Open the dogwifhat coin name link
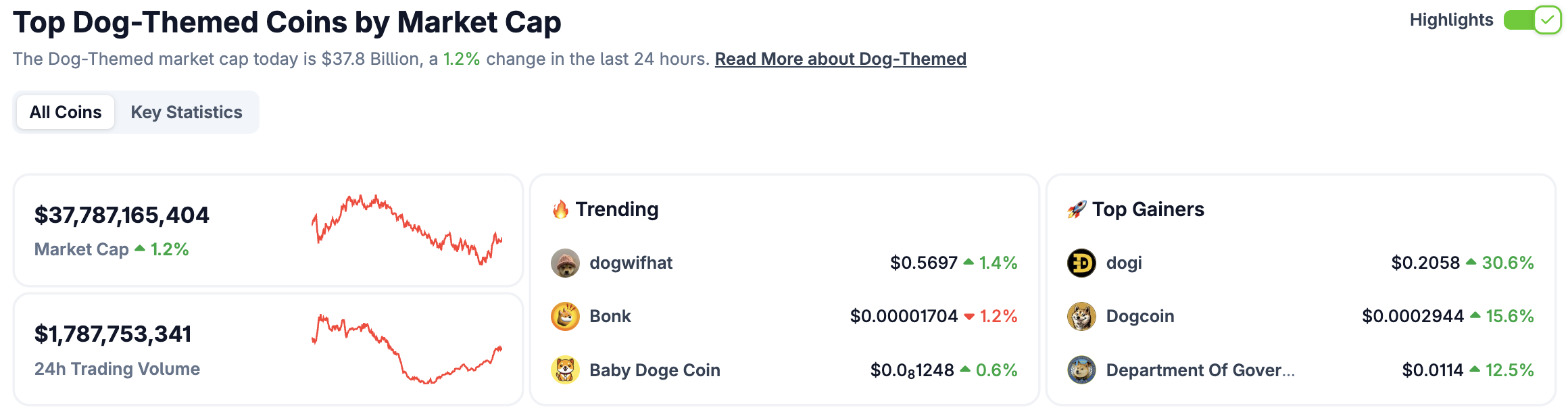This screenshot has height=412, width=1568. (631, 263)
